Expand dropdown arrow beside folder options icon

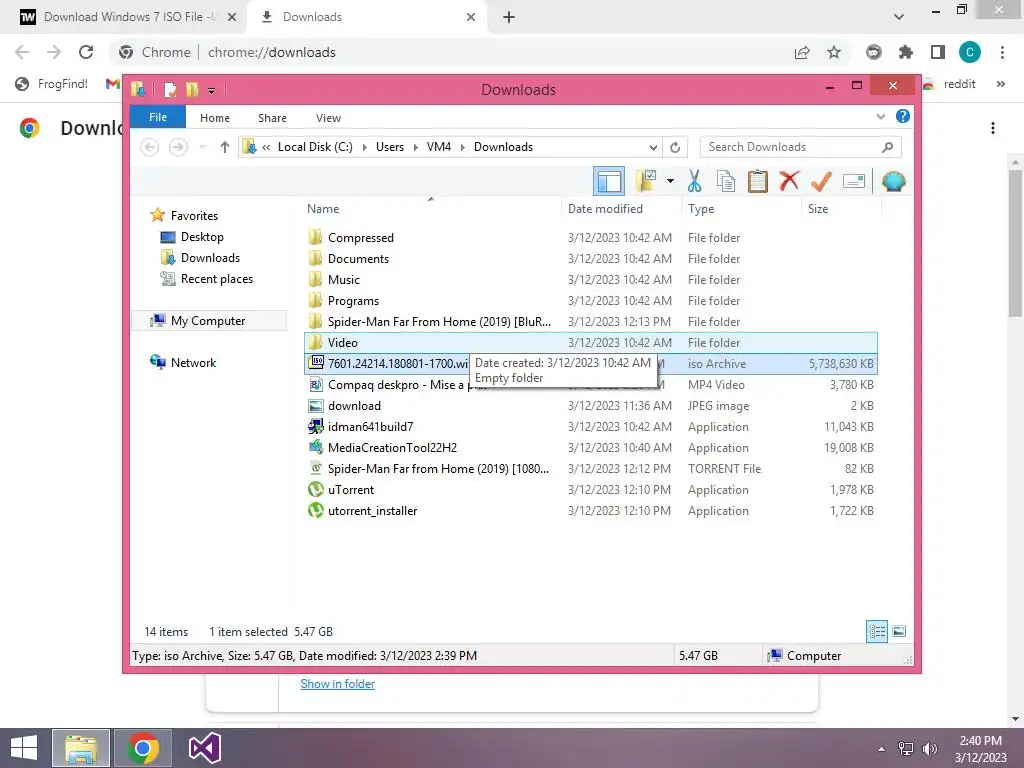pos(670,181)
